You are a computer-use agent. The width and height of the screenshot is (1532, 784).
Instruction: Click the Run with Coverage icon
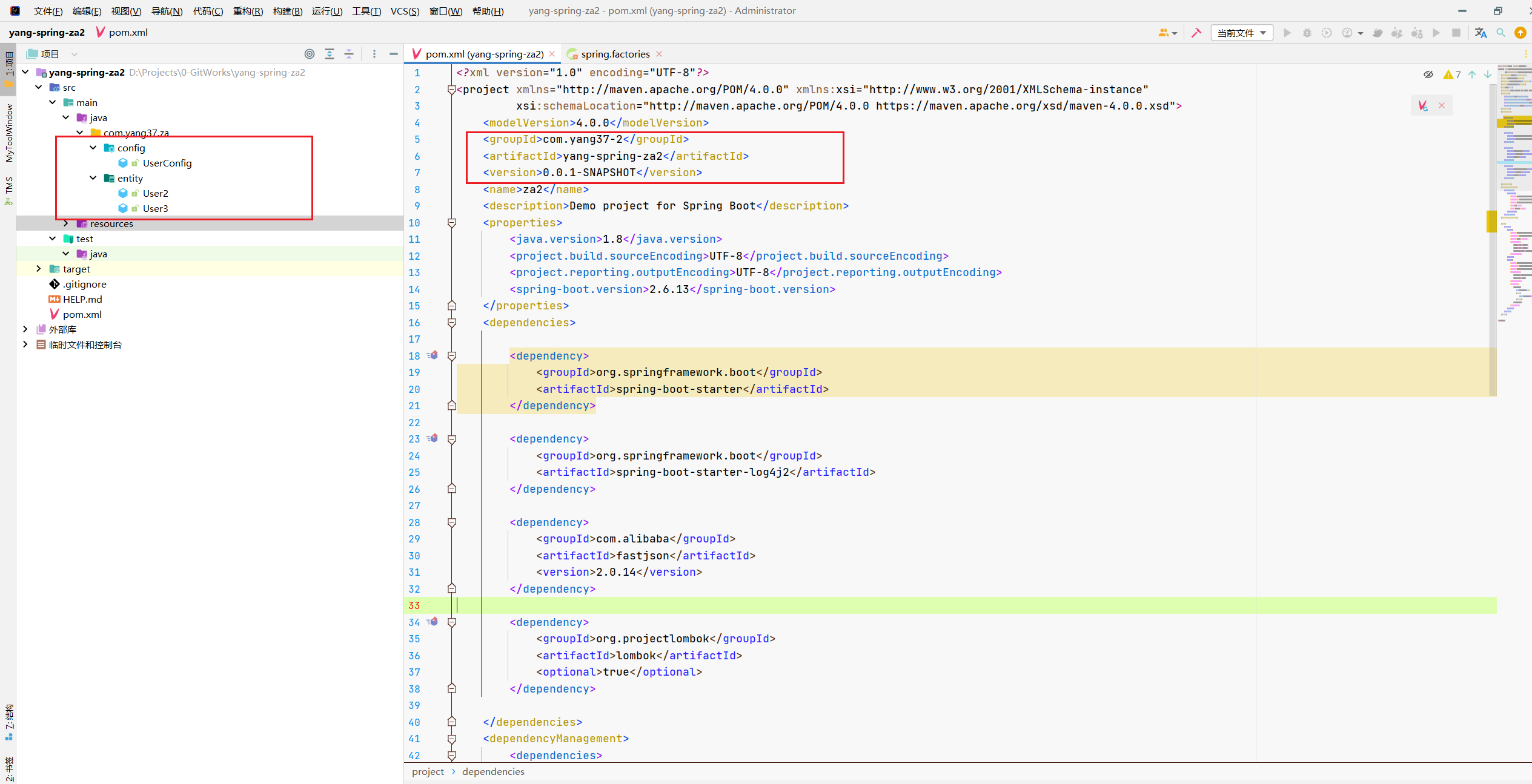1327,33
